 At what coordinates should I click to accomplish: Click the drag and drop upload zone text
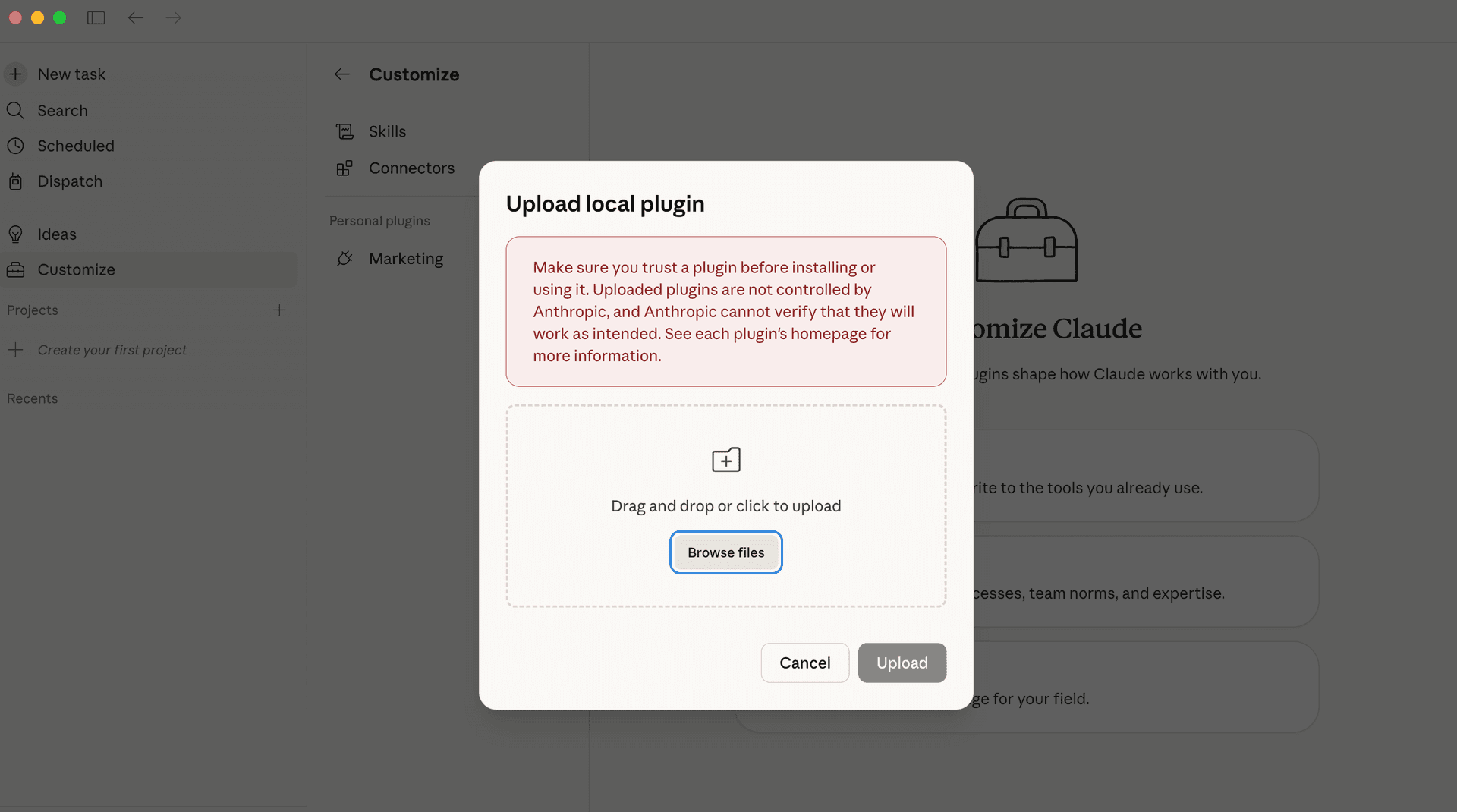tap(726, 506)
